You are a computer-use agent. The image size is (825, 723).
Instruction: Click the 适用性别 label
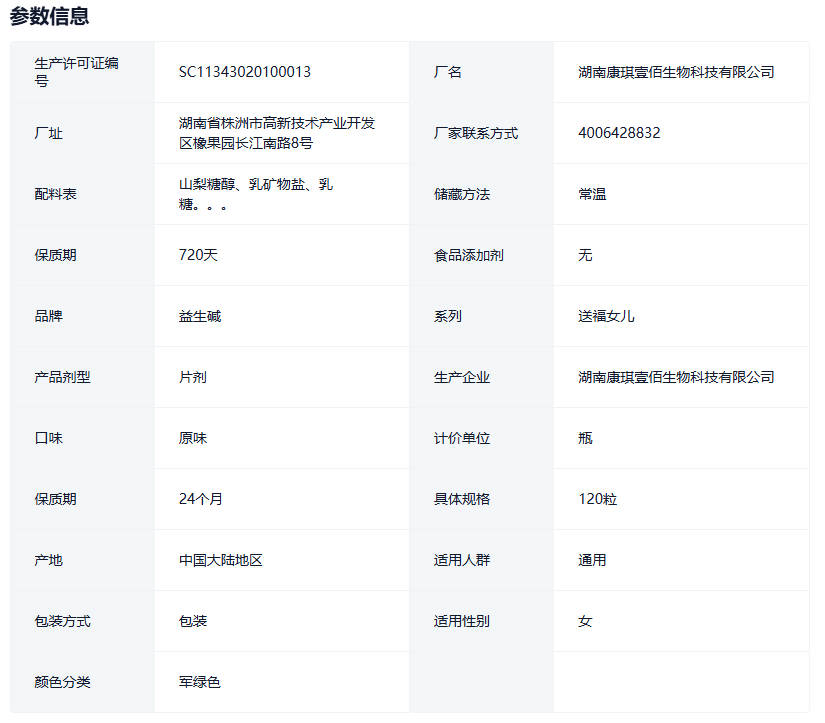(x=461, y=621)
